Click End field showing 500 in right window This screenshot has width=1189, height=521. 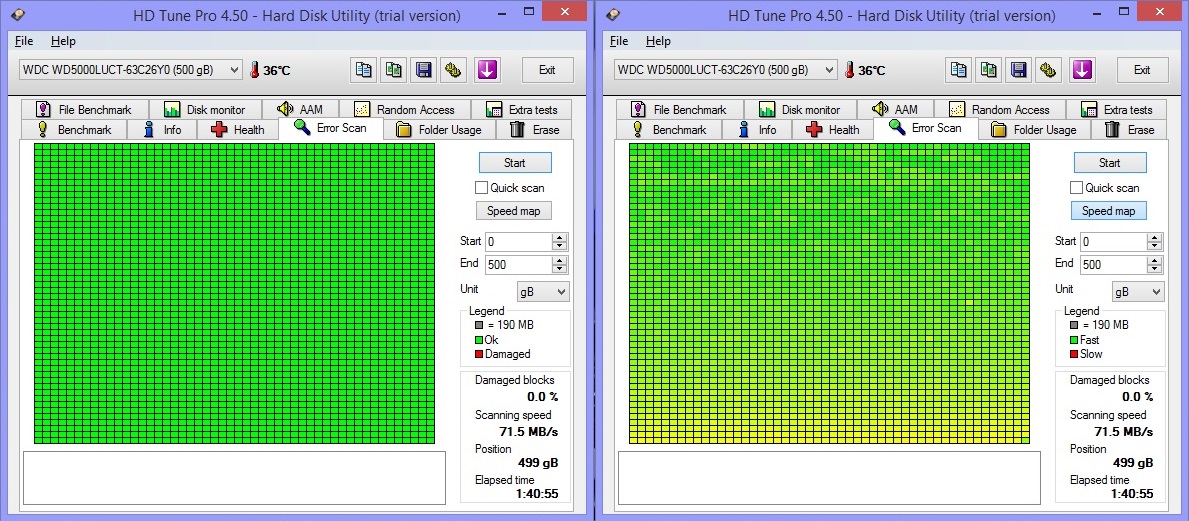[1114, 265]
